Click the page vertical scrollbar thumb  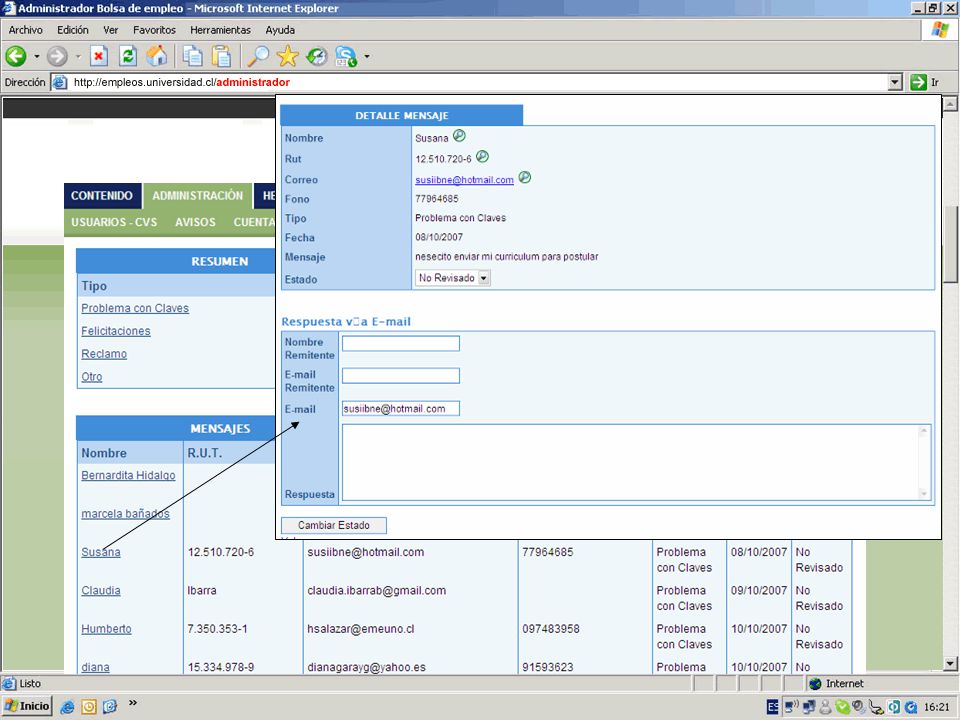(950, 242)
